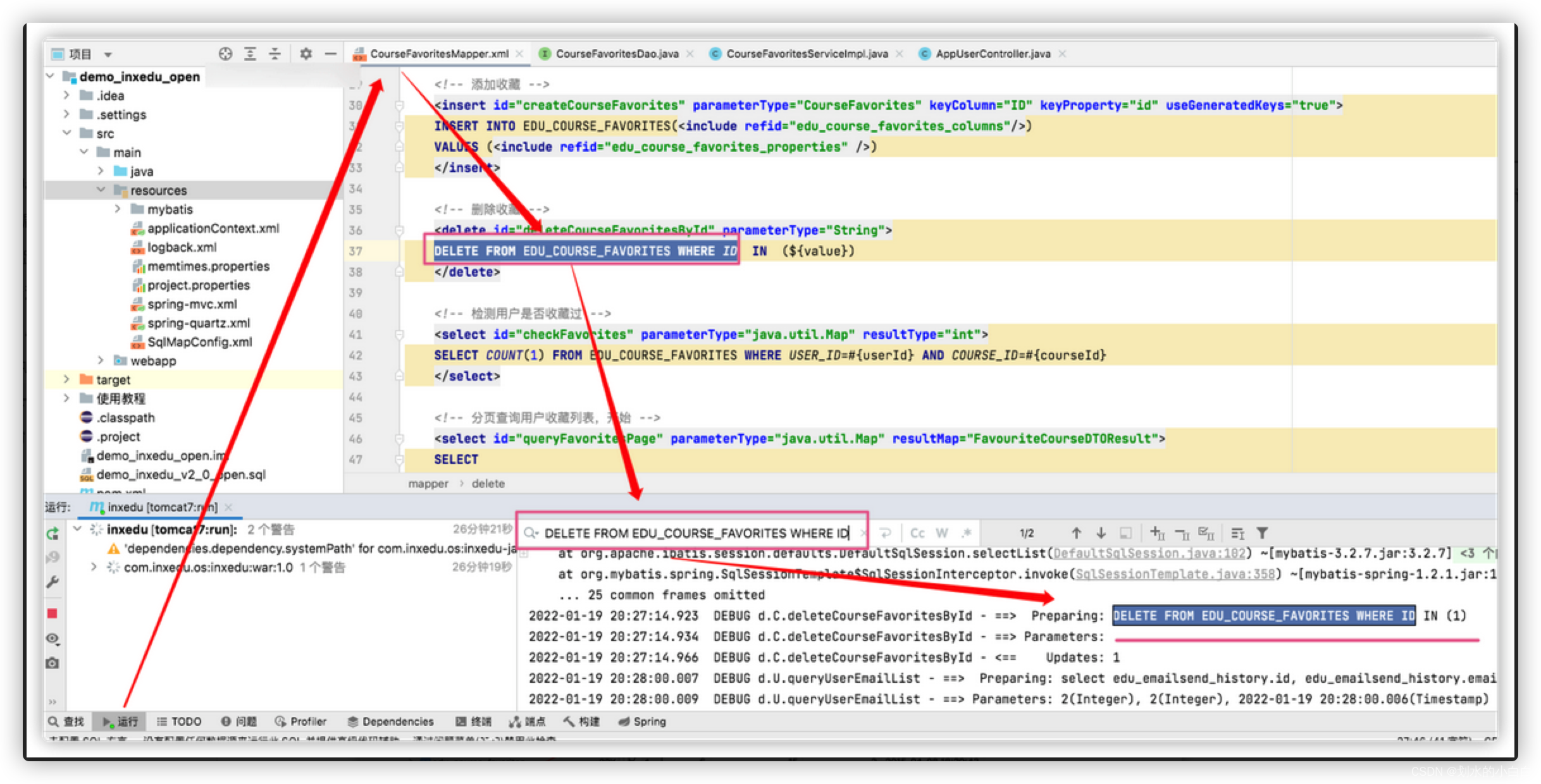
Task: Close the inxedu [tomcat7:run] run tab
Action: pos(228,507)
